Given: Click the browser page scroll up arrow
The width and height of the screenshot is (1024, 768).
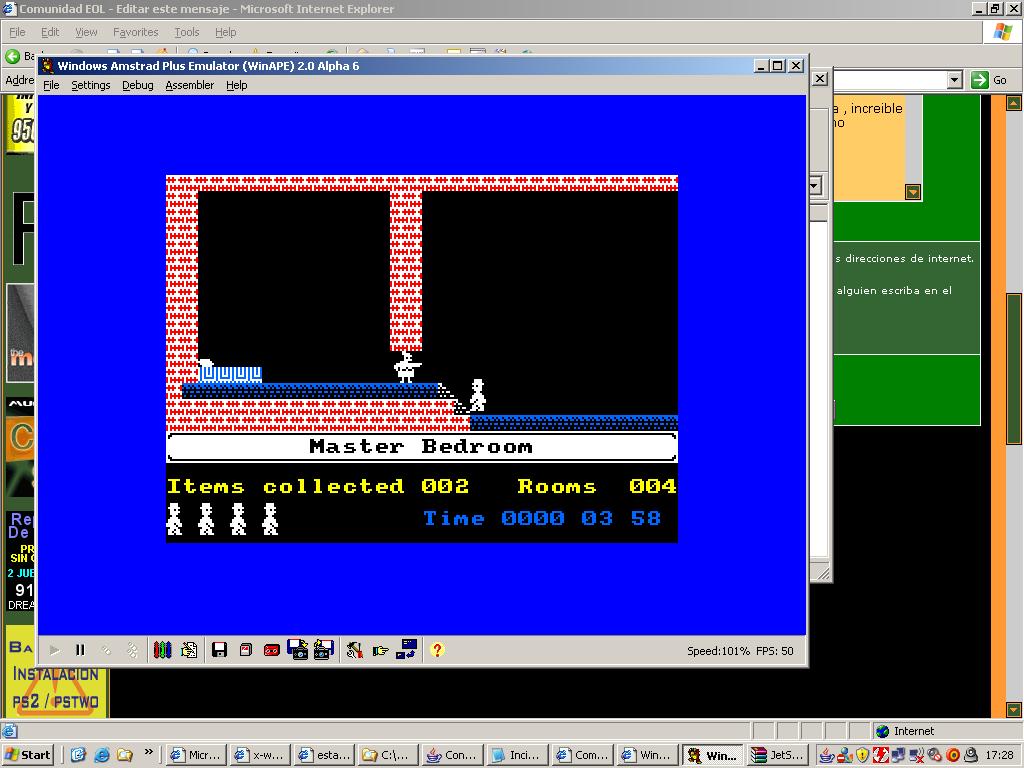Looking at the screenshot, I should click(x=1014, y=103).
